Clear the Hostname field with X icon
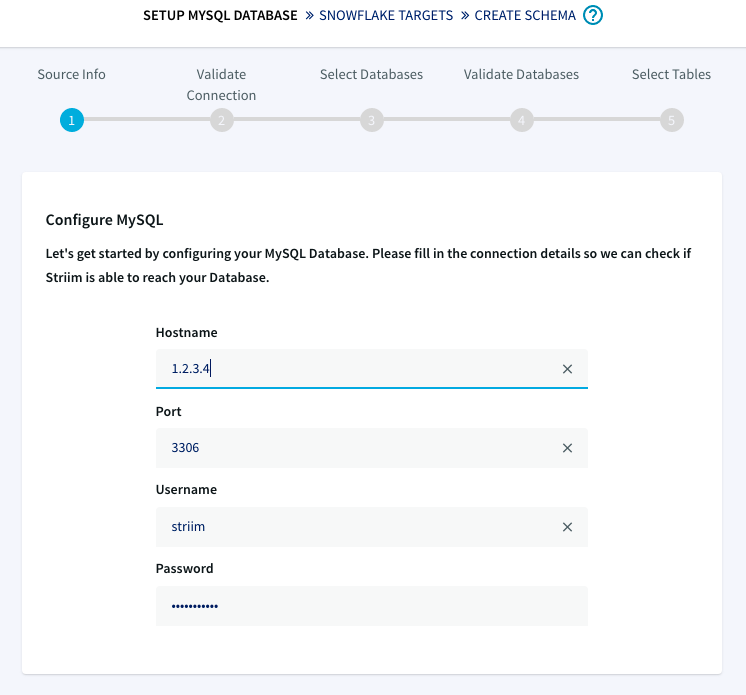 tap(567, 369)
